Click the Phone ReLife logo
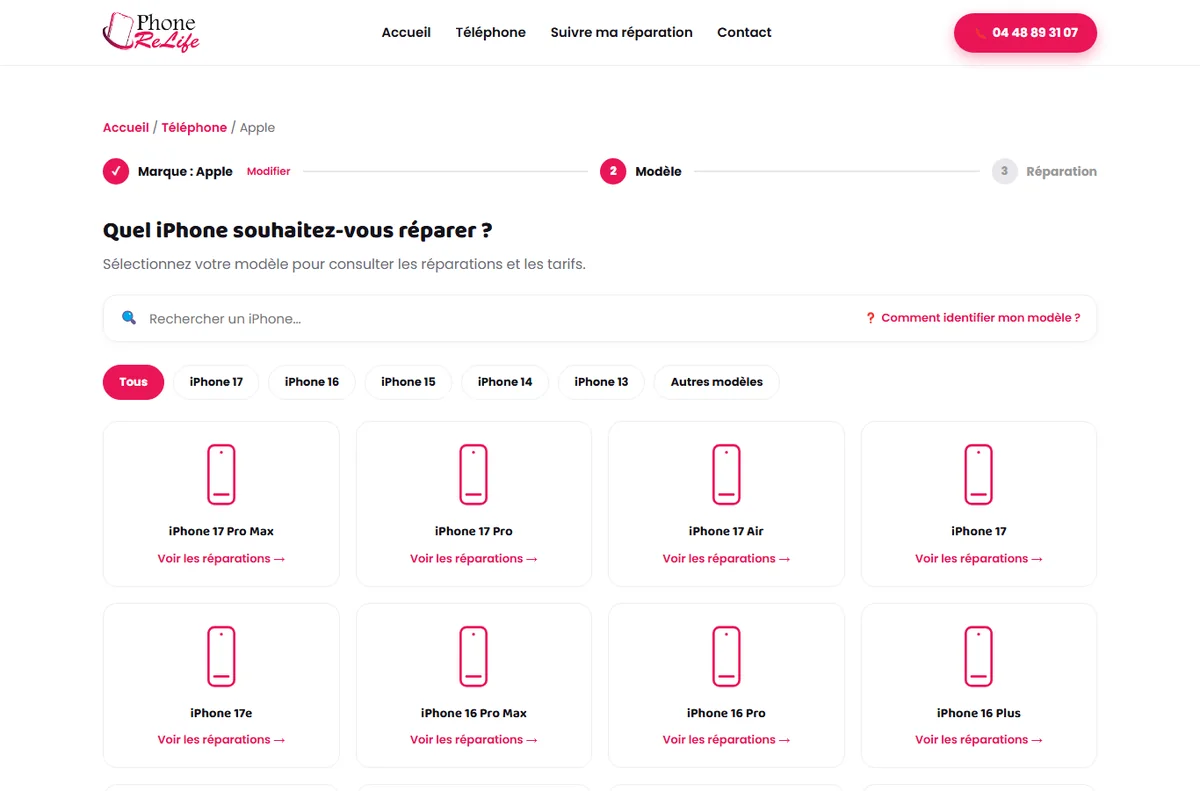 point(151,32)
